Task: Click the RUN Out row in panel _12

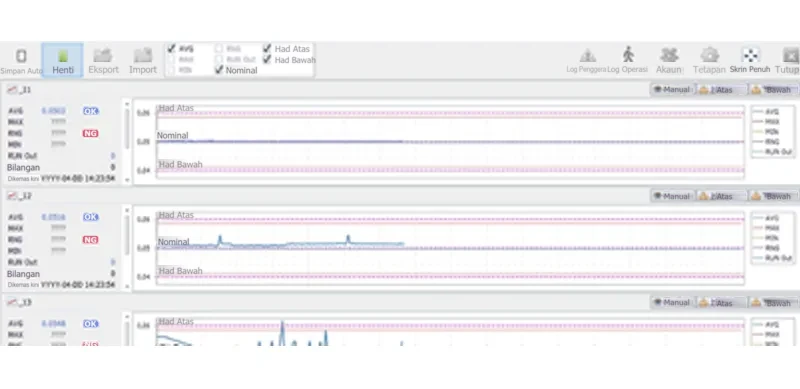Action: (61, 262)
